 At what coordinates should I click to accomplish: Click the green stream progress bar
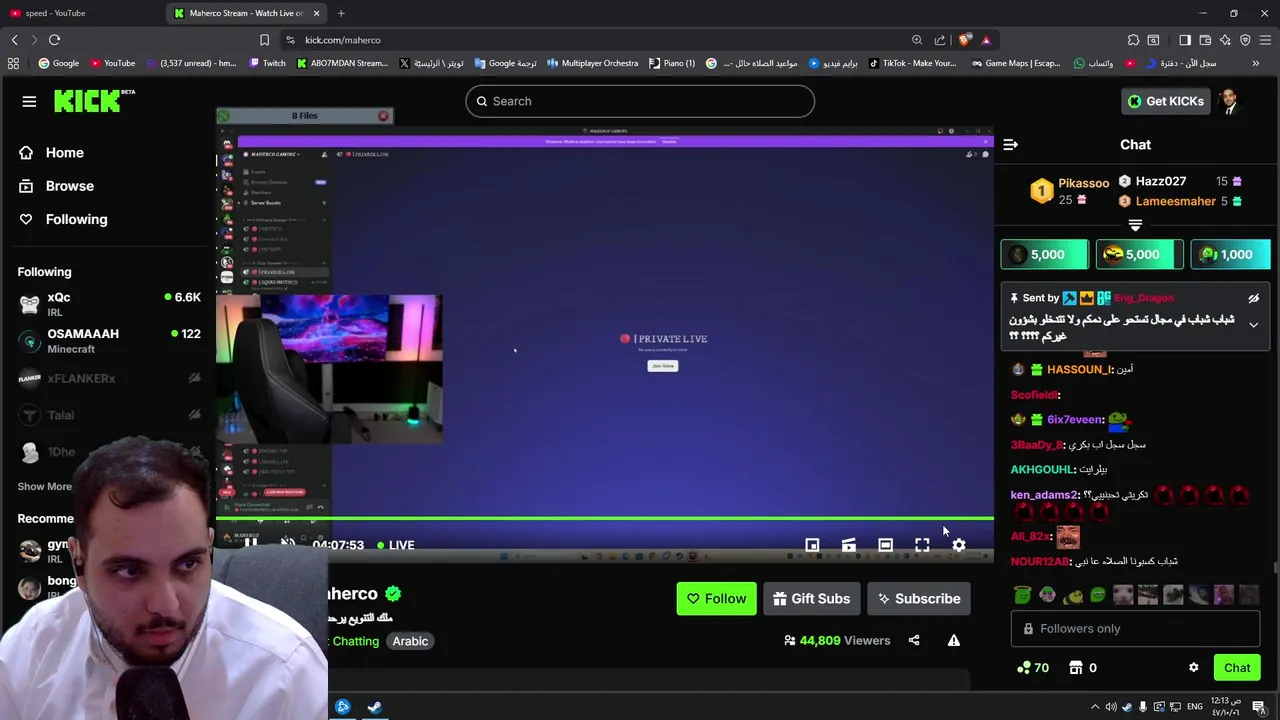pos(605,518)
